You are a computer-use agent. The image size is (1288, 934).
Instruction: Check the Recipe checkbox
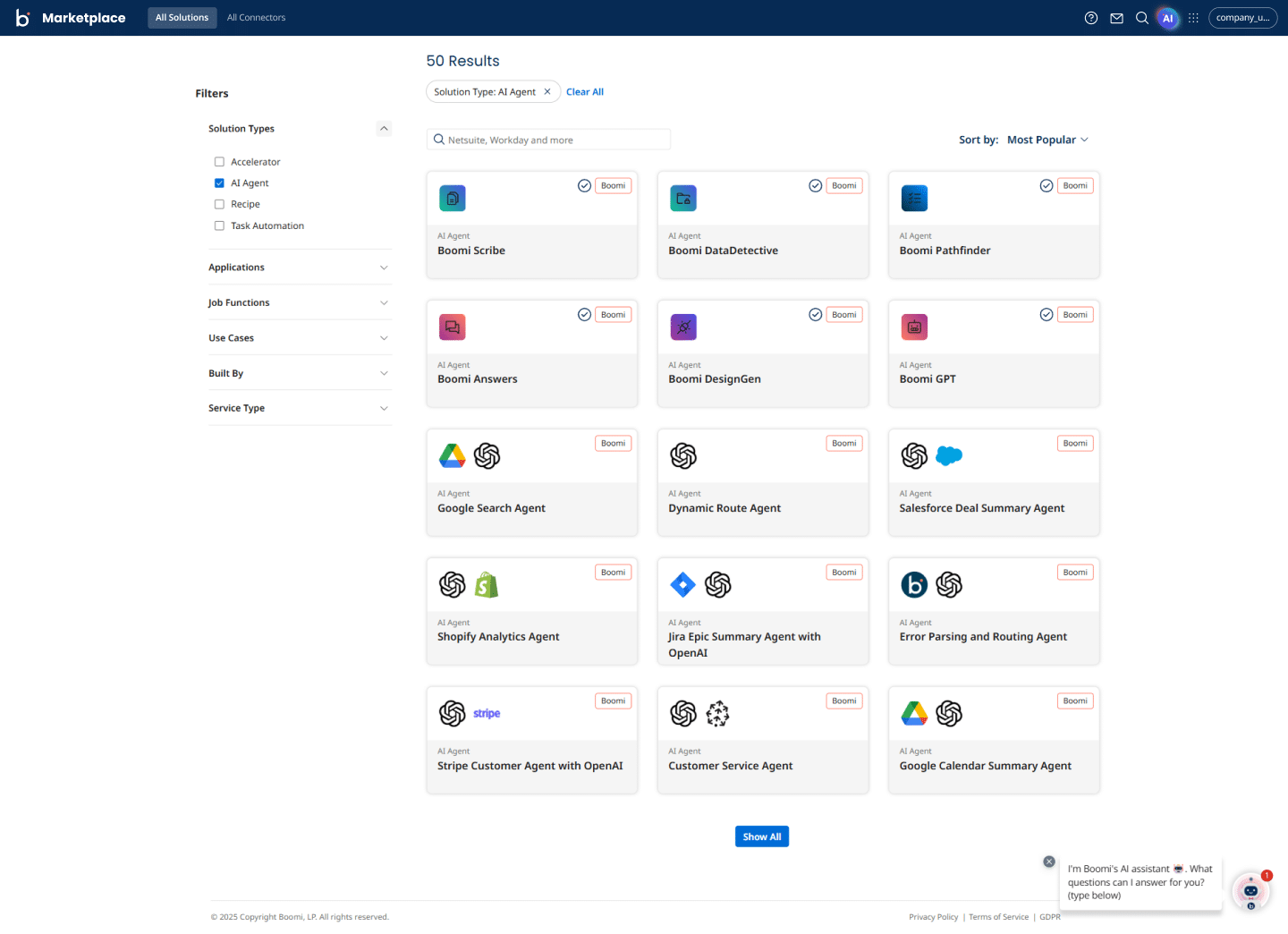pos(219,205)
